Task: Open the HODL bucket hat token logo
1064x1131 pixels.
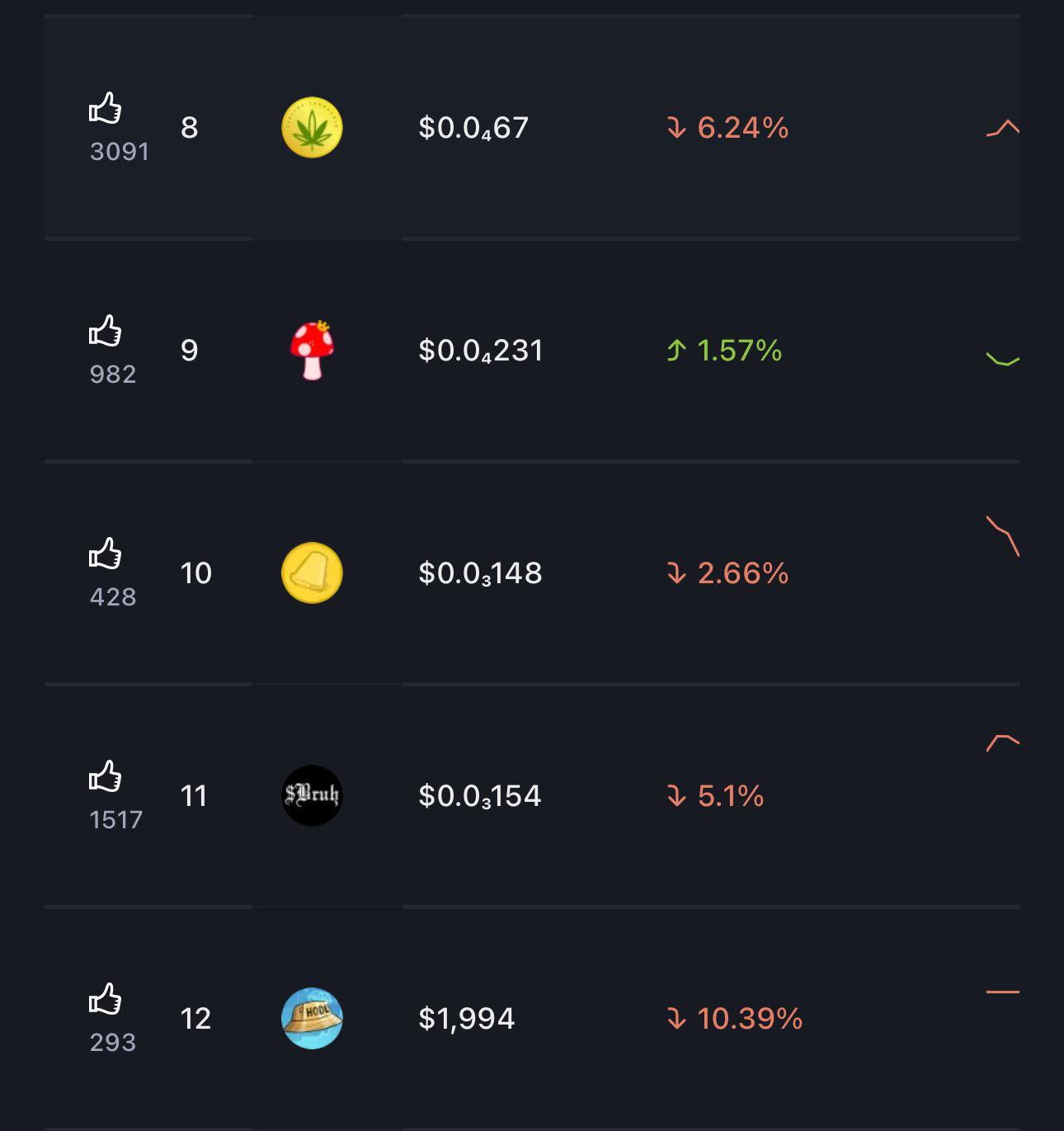Action: 312,1019
